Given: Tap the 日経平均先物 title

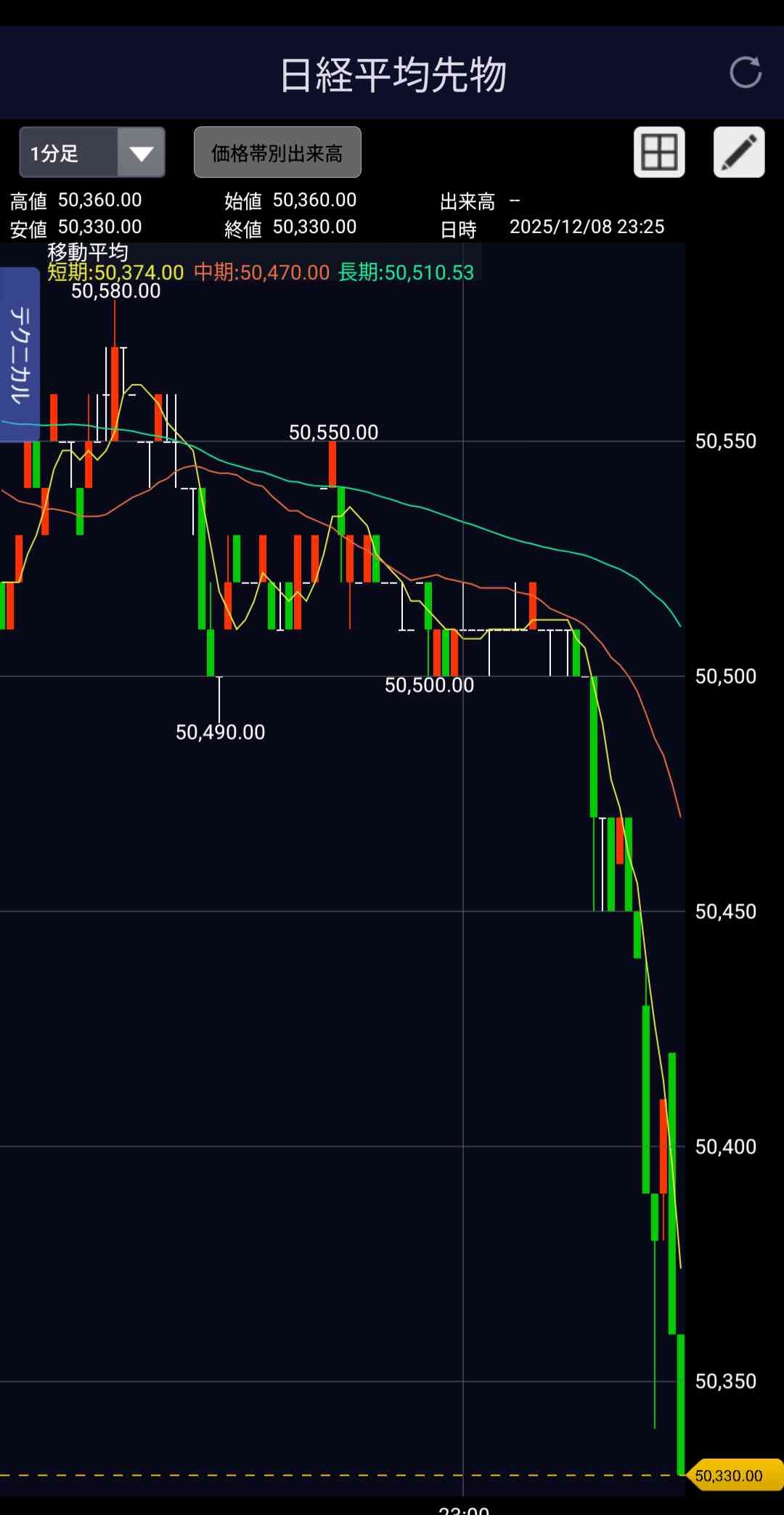Looking at the screenshot, I should (393, 75).
